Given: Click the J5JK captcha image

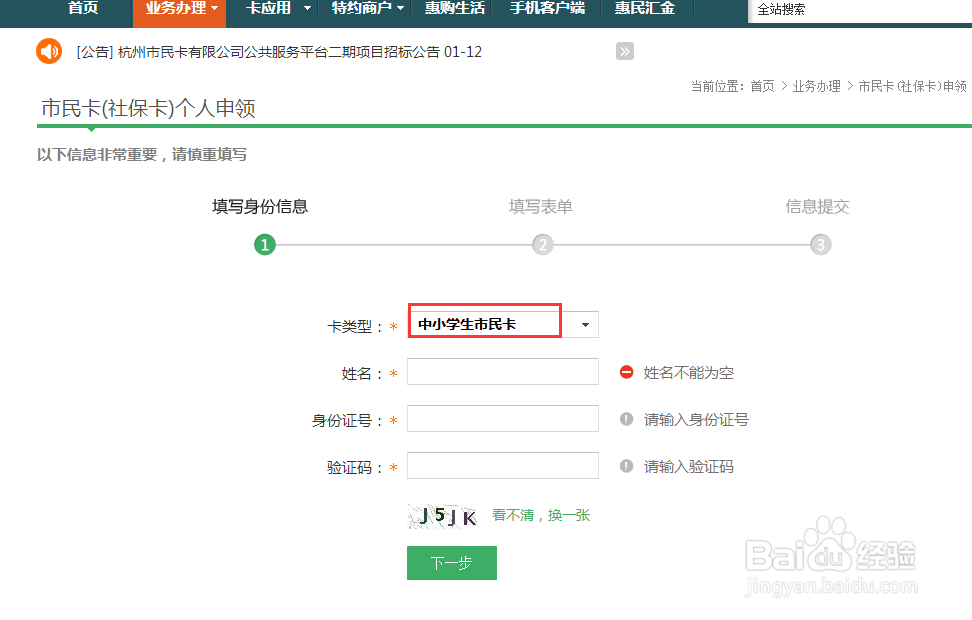Looking at the screenshot, I should coord(443,516).
